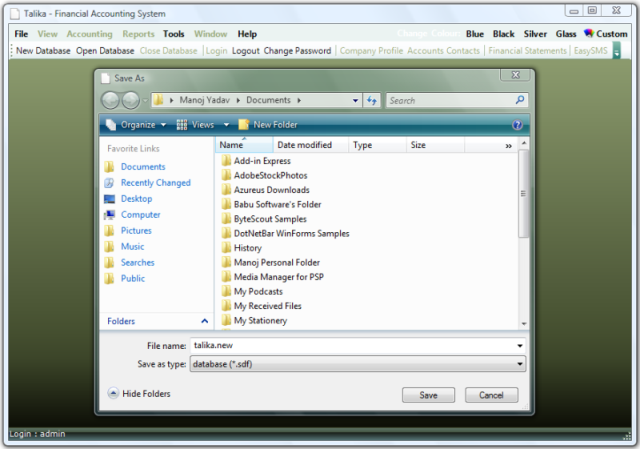Open the Tools menu
The image size is (640, 449).
174,34
